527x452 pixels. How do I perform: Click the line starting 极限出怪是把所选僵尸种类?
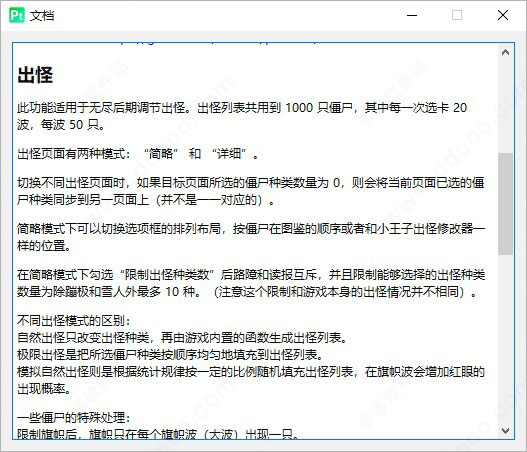point(170,355)
